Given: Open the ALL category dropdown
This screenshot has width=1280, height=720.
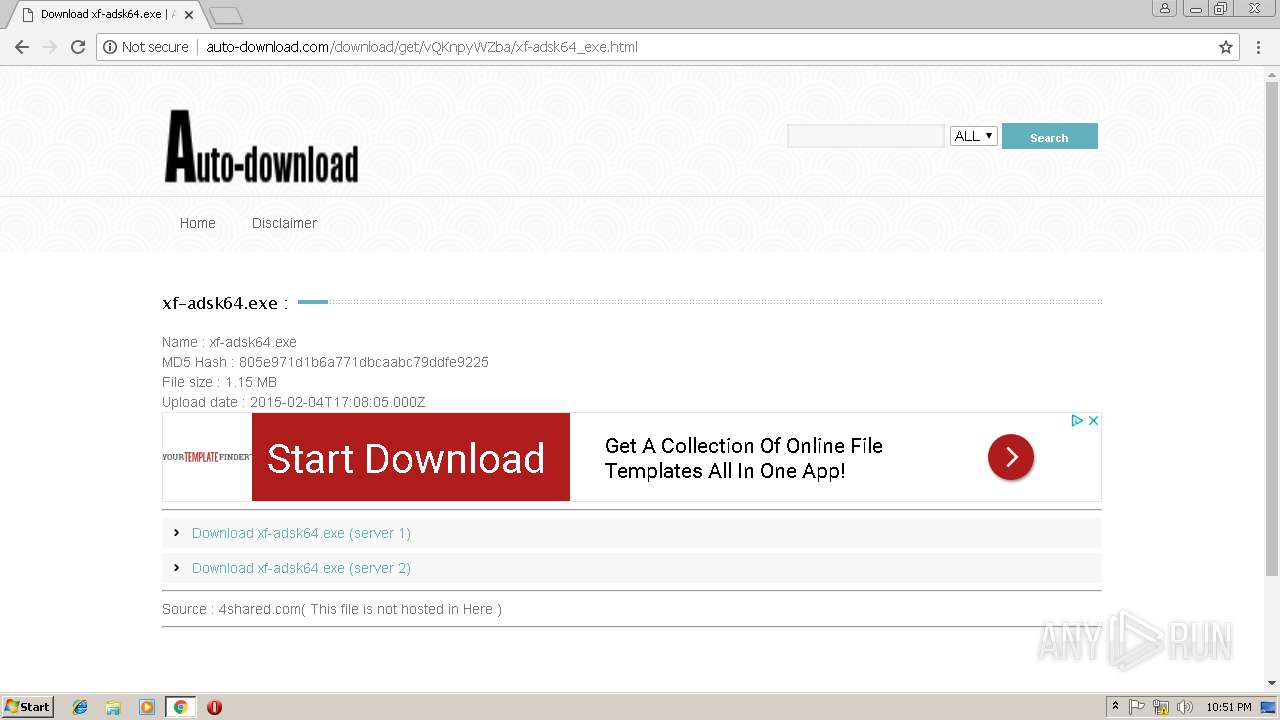Looking at the screenshot, I should click(x=974, y=136).
